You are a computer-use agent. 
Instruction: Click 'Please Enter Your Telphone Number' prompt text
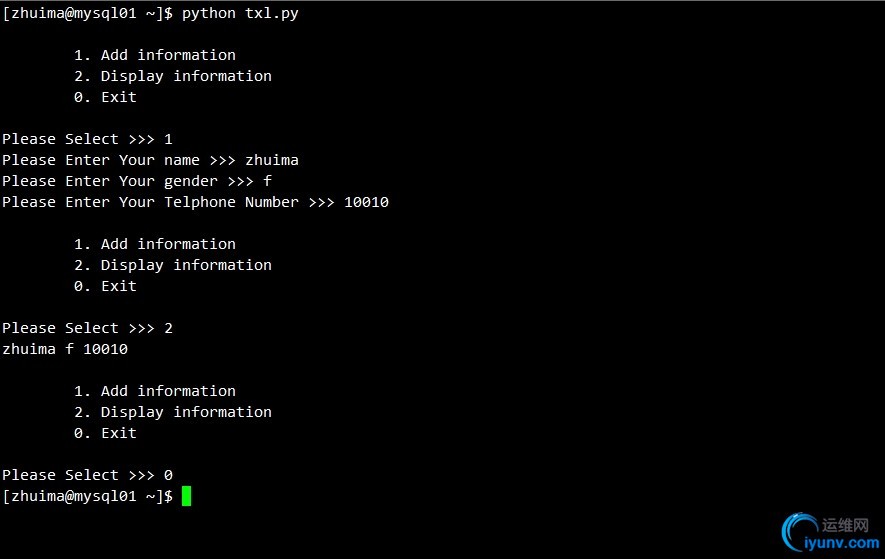[x=150, y=202]
